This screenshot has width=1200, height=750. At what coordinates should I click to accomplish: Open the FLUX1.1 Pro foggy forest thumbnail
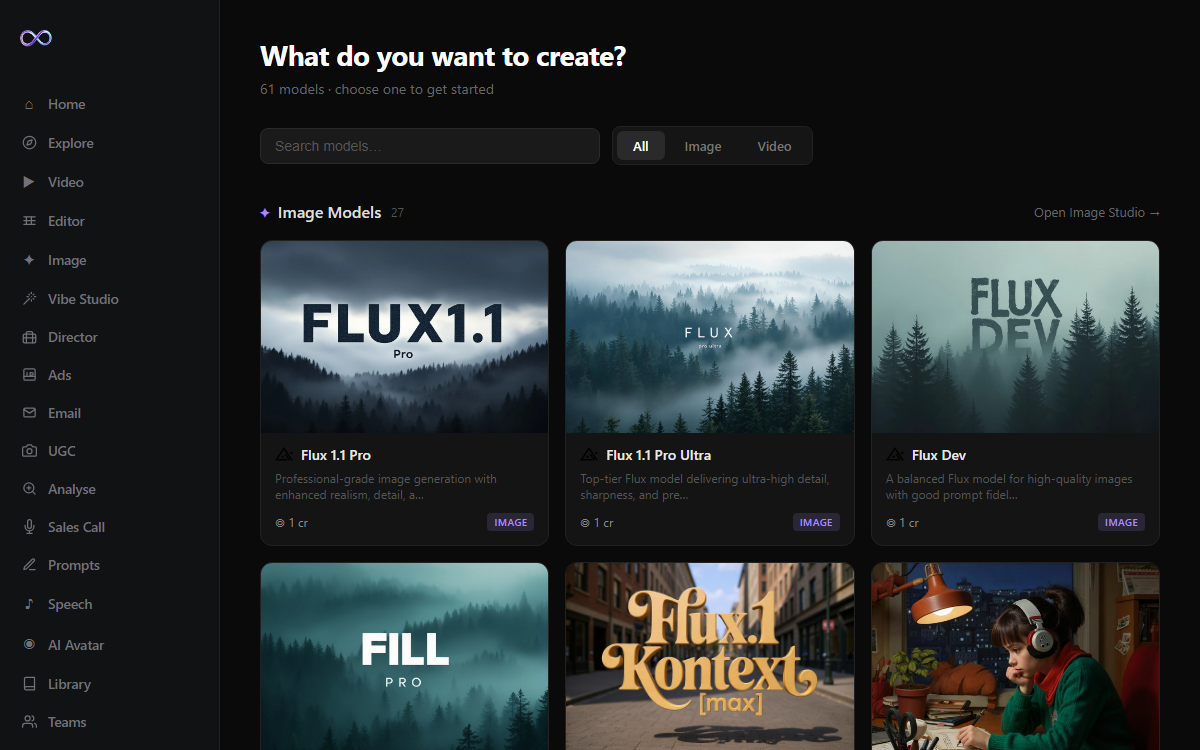click(405, 337)
